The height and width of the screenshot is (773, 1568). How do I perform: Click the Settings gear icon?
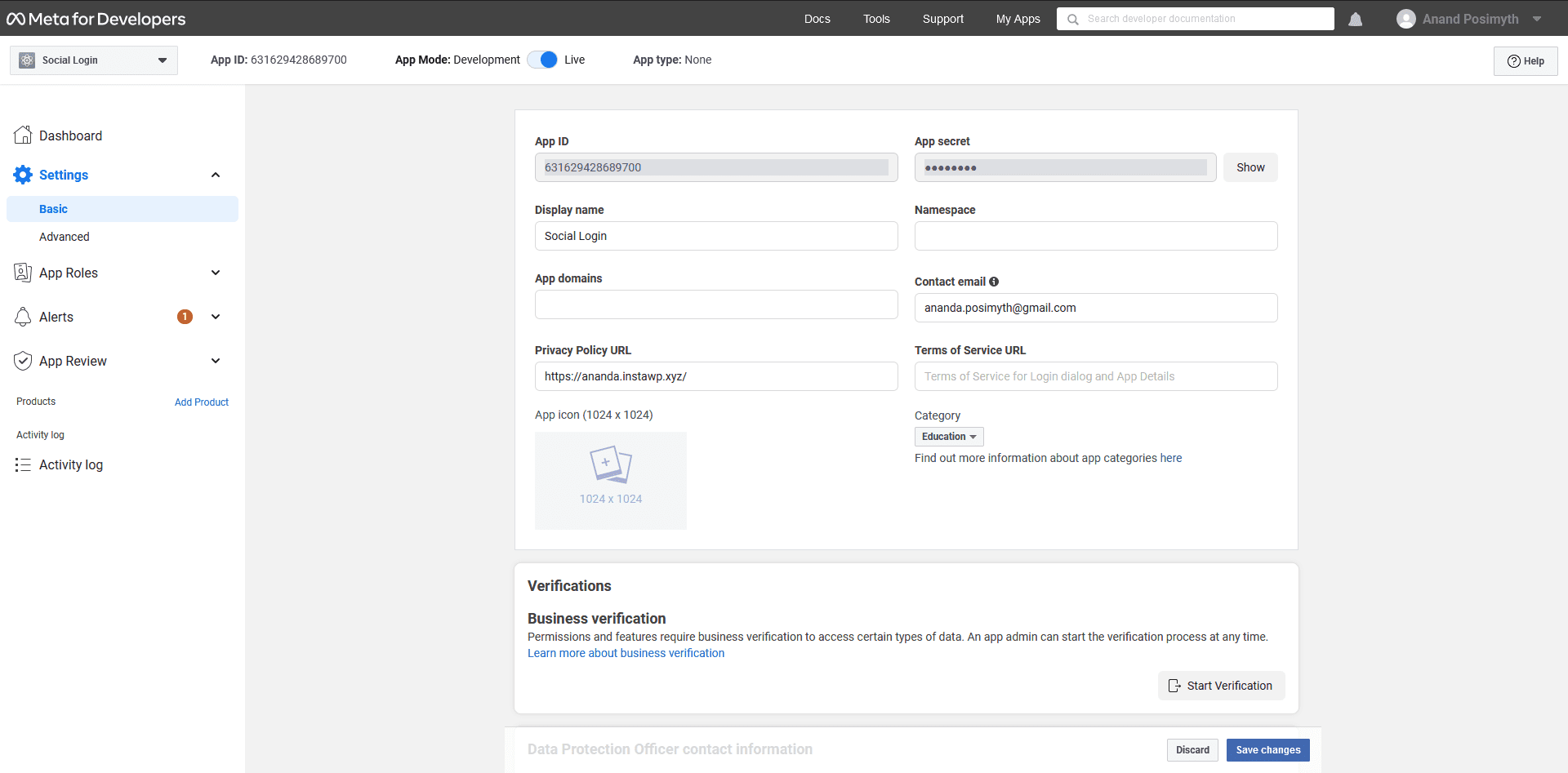(x=23, y=175)
